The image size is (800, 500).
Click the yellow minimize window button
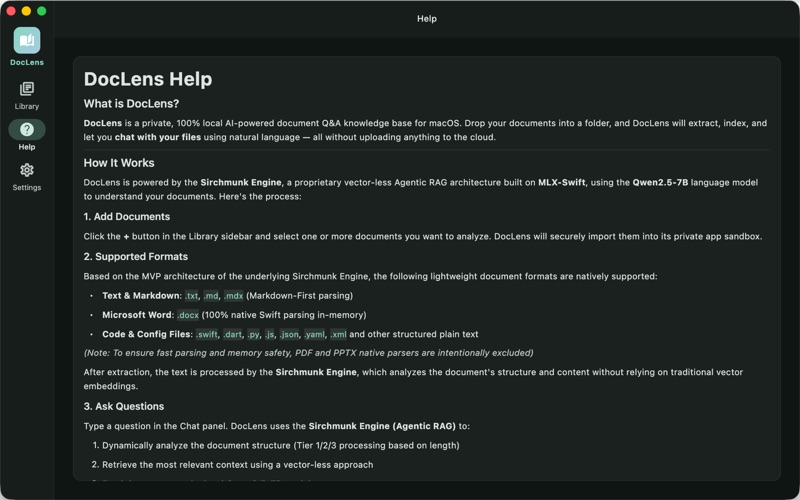(26, 11)
